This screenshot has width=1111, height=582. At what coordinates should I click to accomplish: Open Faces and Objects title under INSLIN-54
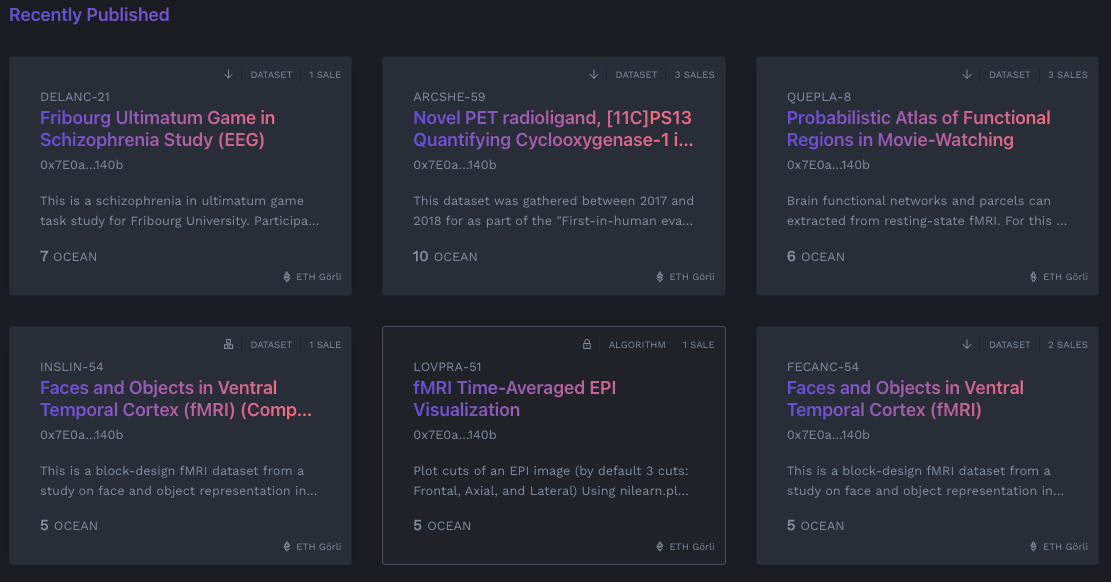click(x=176, y=399)
